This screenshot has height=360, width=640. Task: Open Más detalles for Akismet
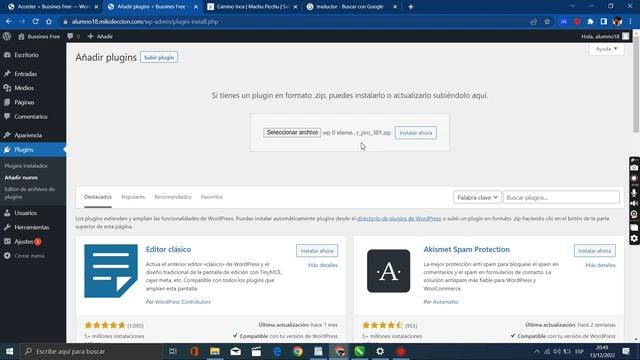pos(600,265)
